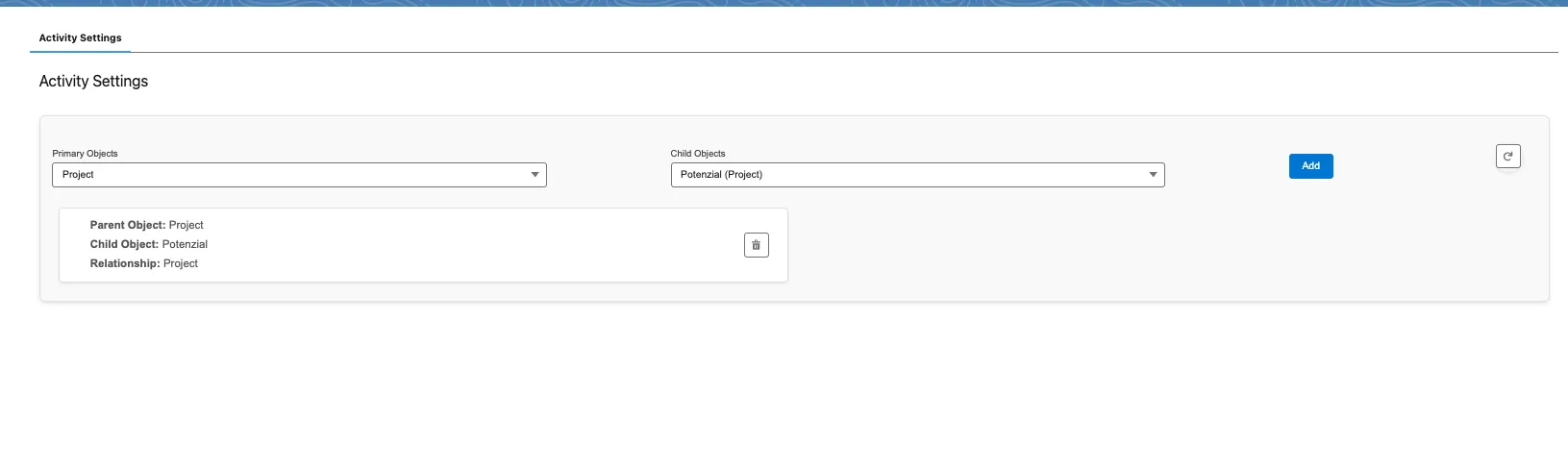Click the refresh icon button
Viewport: 1568px width, 468px height.
1507,156
